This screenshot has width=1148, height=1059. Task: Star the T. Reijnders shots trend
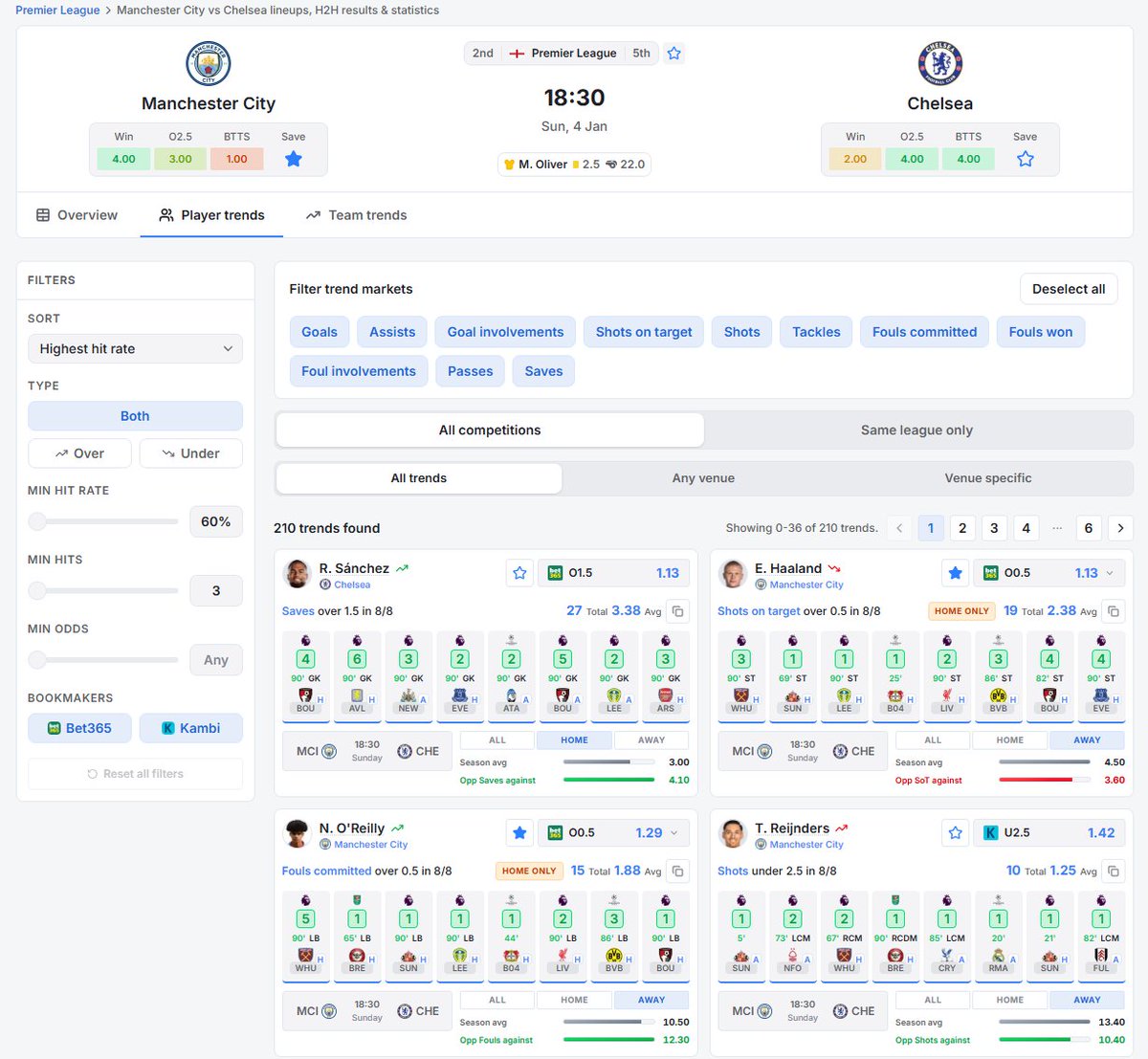pos(955,833)
